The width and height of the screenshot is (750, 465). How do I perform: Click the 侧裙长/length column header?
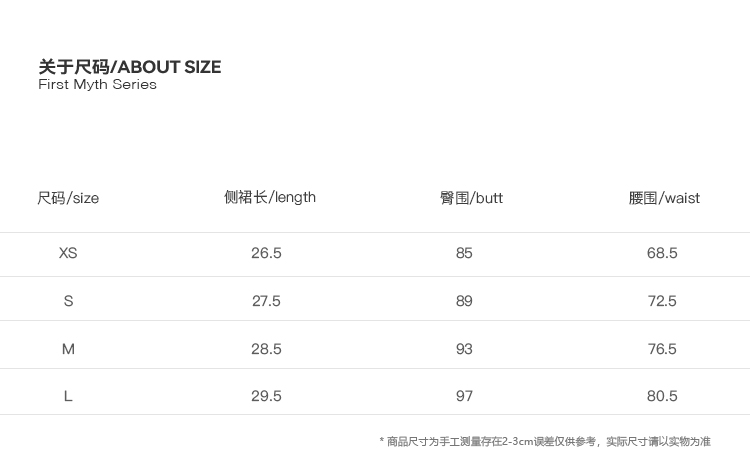point(270,197)
